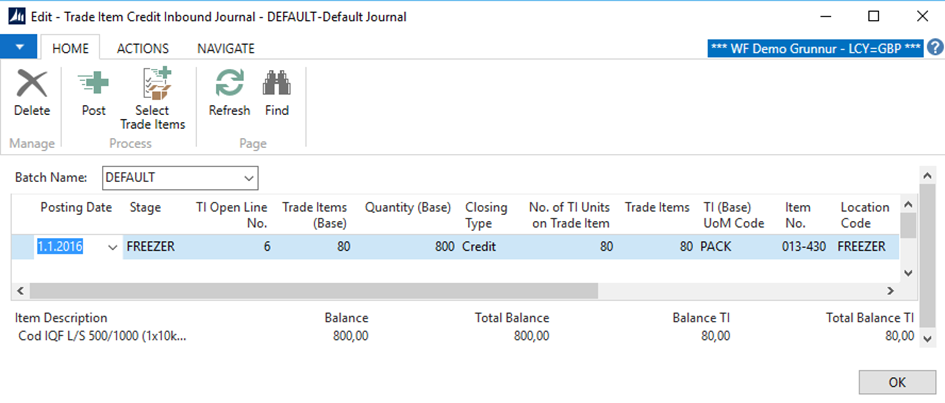The image size is (945, 403).
Task: Select the HOME tab
Action: [70, 48]
